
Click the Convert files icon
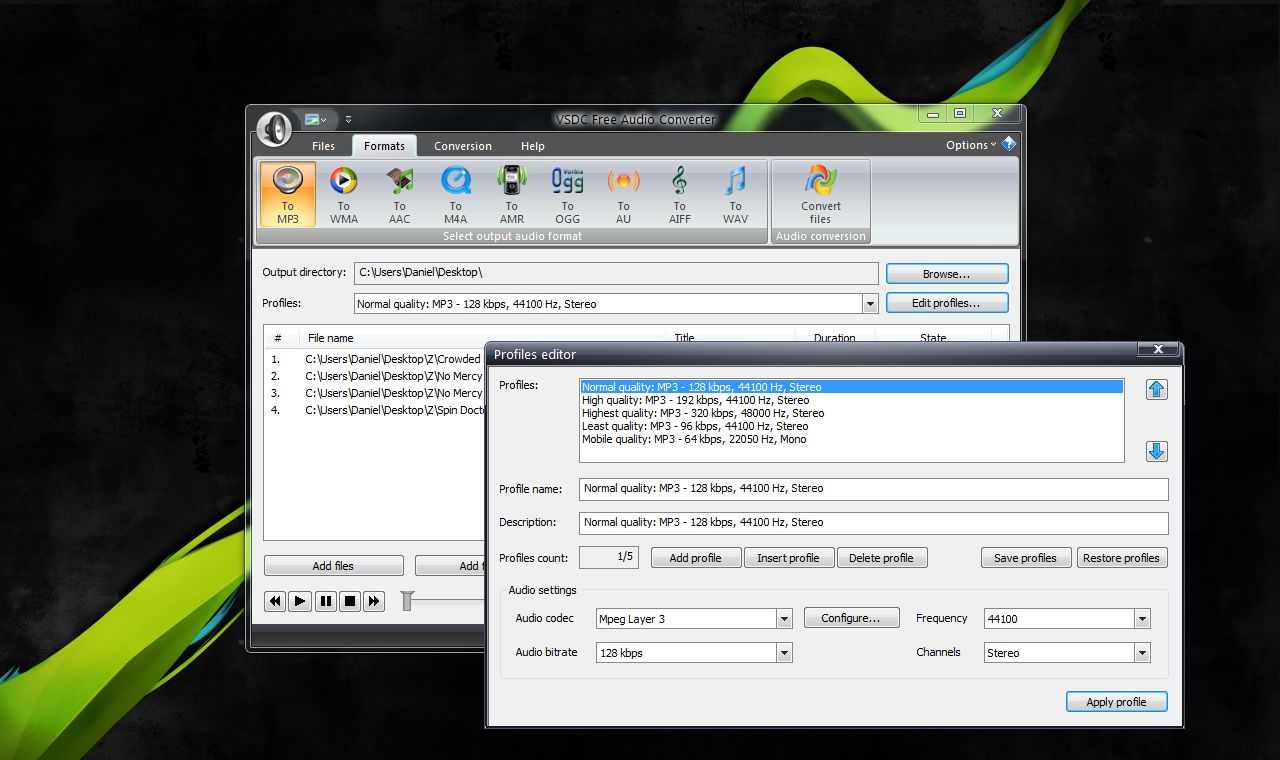[x=820, y=194]
